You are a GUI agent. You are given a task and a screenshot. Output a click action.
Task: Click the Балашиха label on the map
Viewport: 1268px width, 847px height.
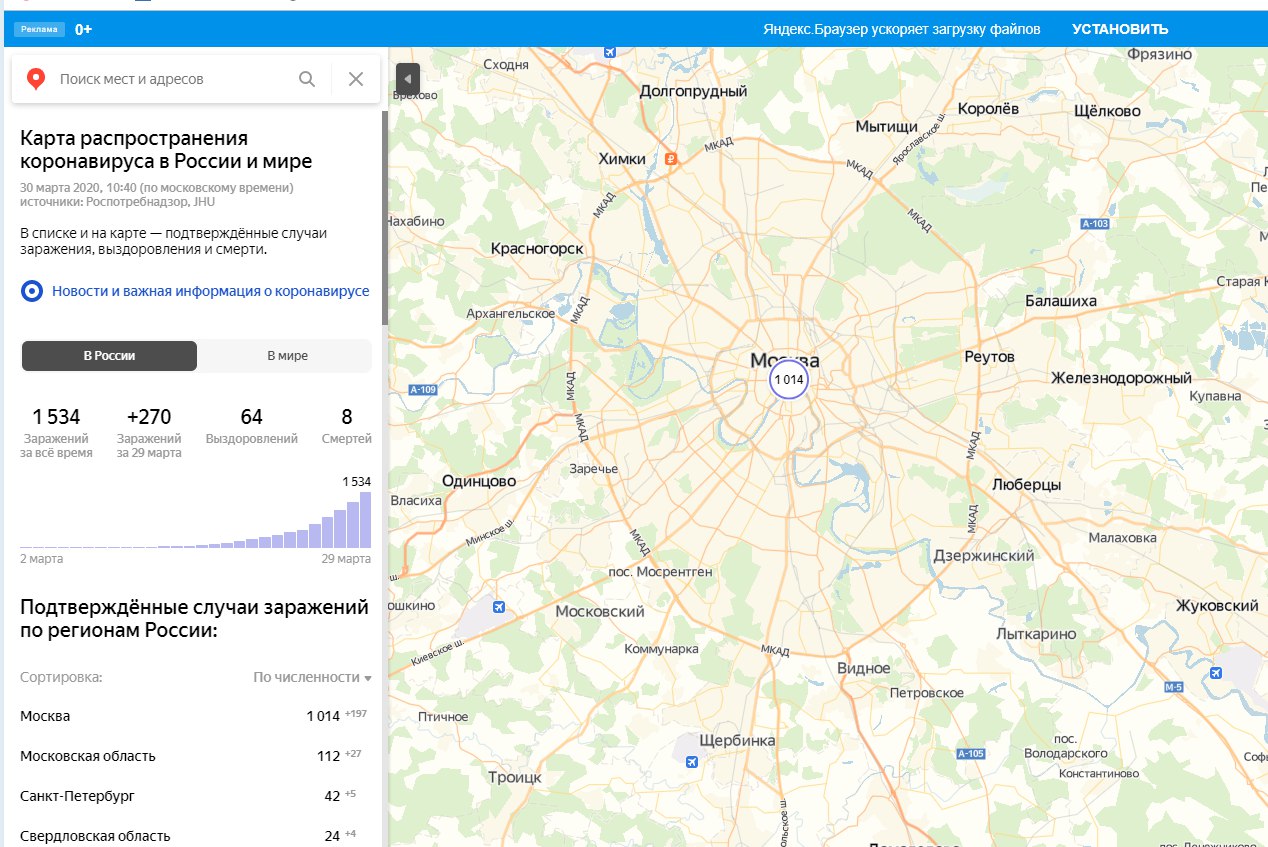[1061, 301]
